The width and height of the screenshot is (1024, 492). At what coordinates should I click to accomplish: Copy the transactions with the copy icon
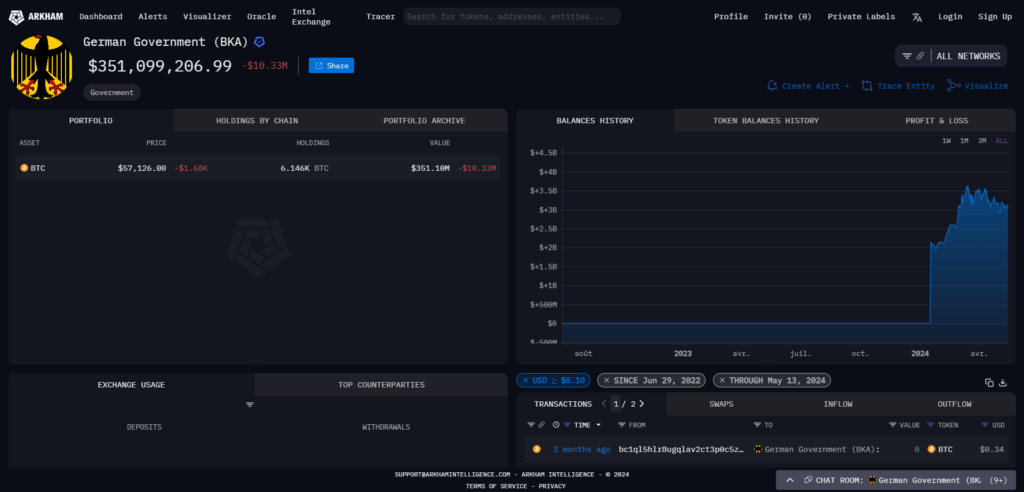pos(989,383)
